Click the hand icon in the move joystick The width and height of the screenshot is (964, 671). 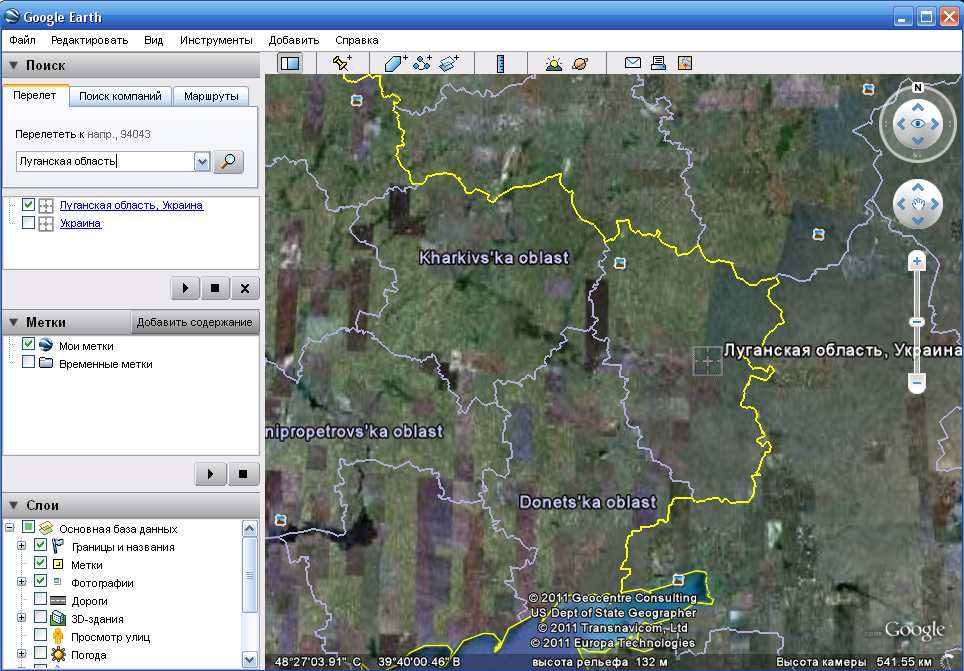[x=918, y=204]
